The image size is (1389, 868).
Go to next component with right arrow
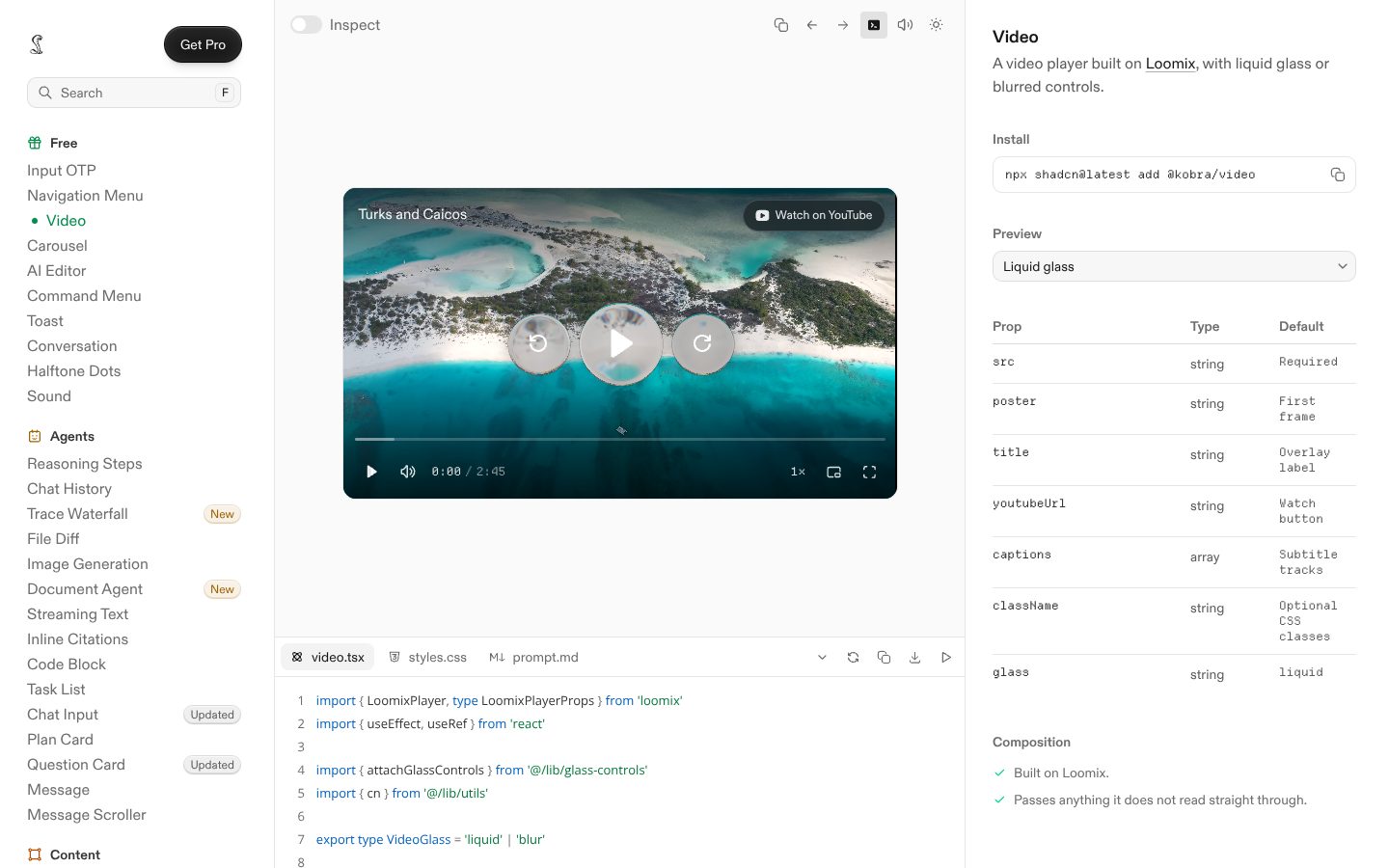point(843,25)
